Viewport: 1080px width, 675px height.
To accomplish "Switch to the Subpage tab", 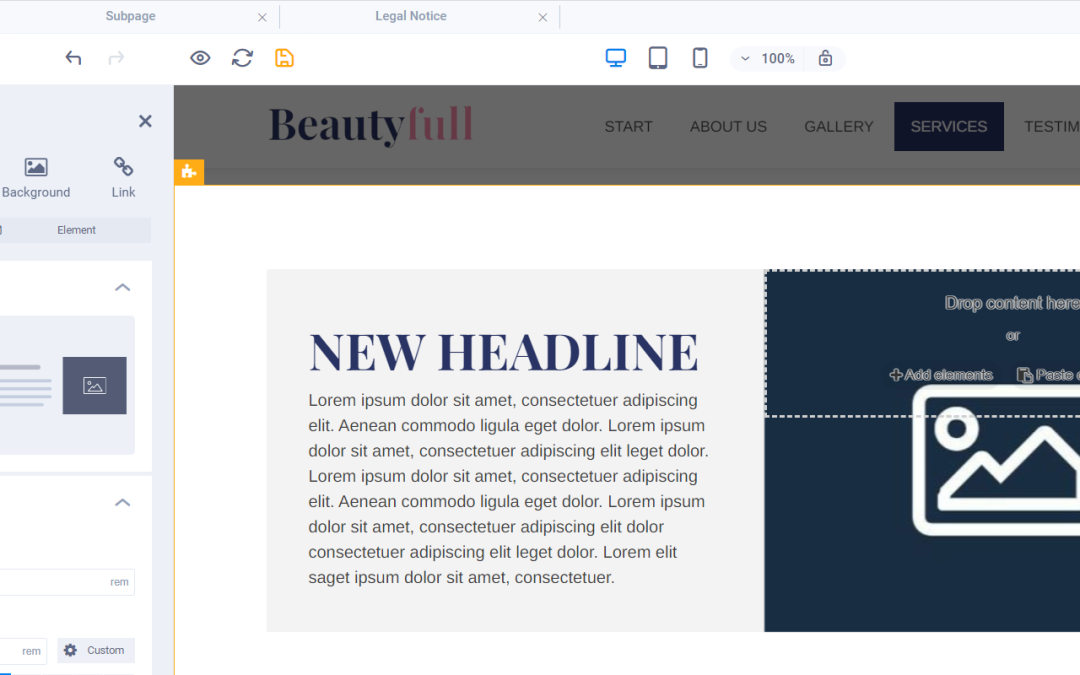I will 131,16.
